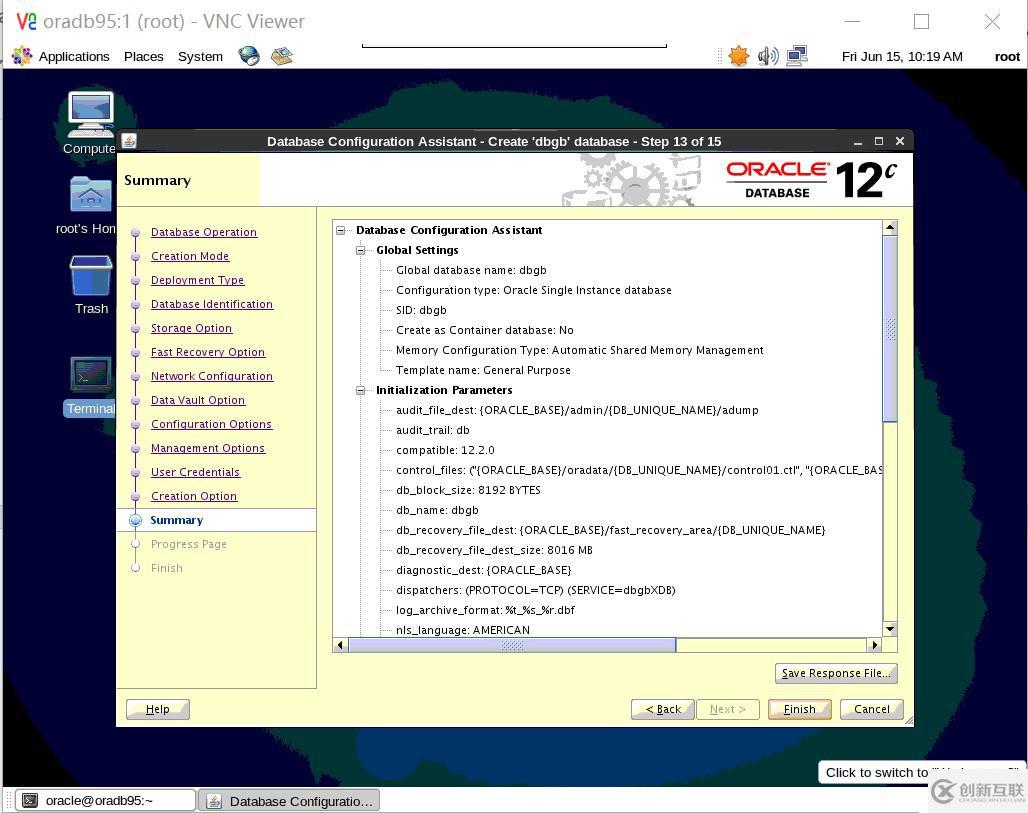
Task: Go to User Credentials step
Action: click(195, 472)
